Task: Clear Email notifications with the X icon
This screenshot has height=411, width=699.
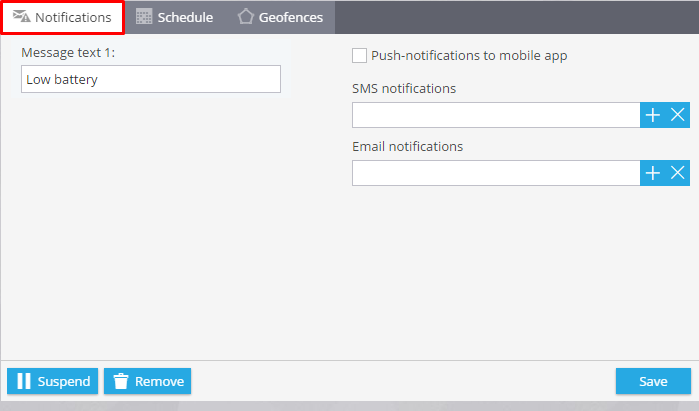Action: 678,173
